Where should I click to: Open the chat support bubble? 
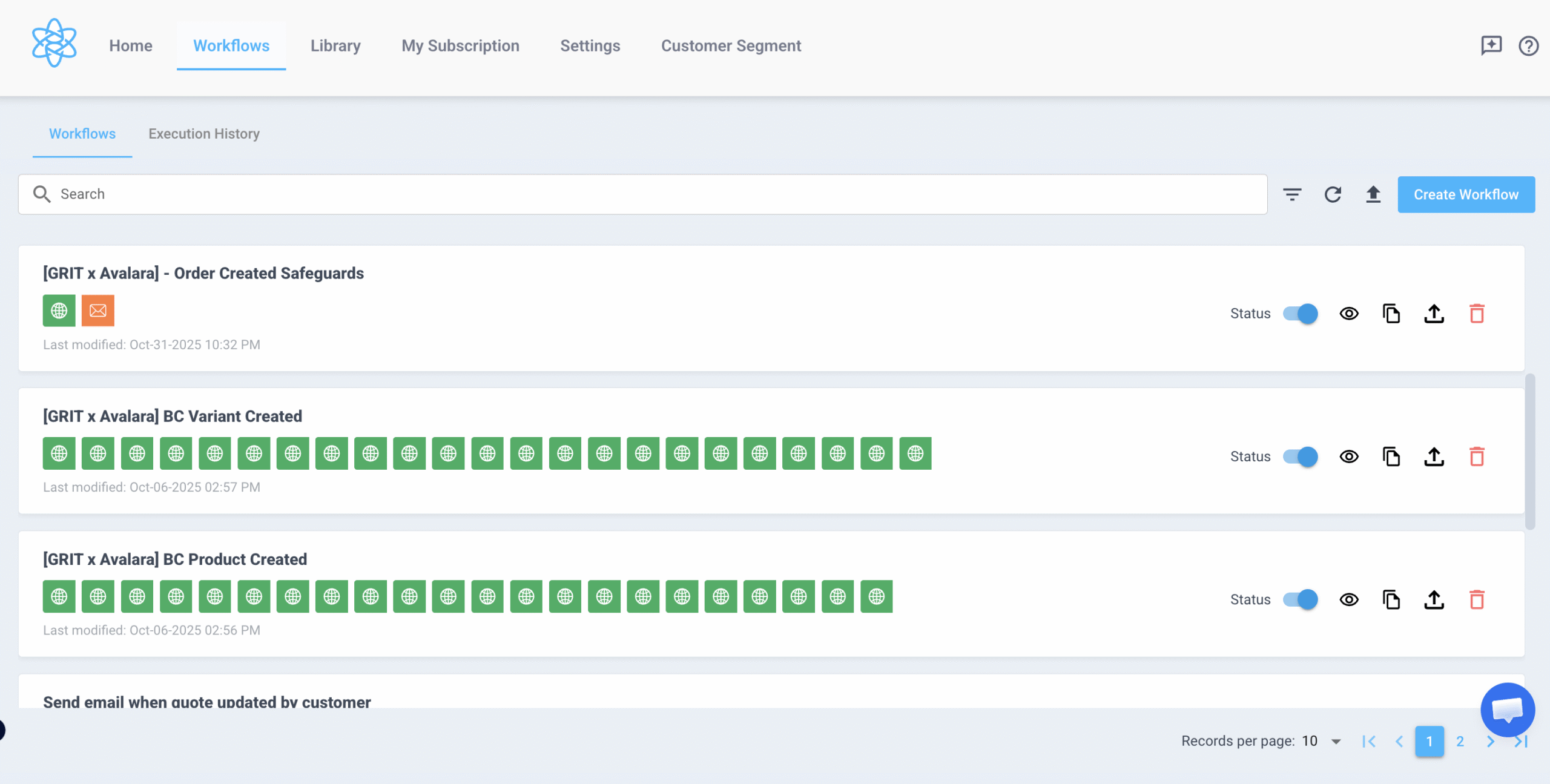coord(1508,710)
